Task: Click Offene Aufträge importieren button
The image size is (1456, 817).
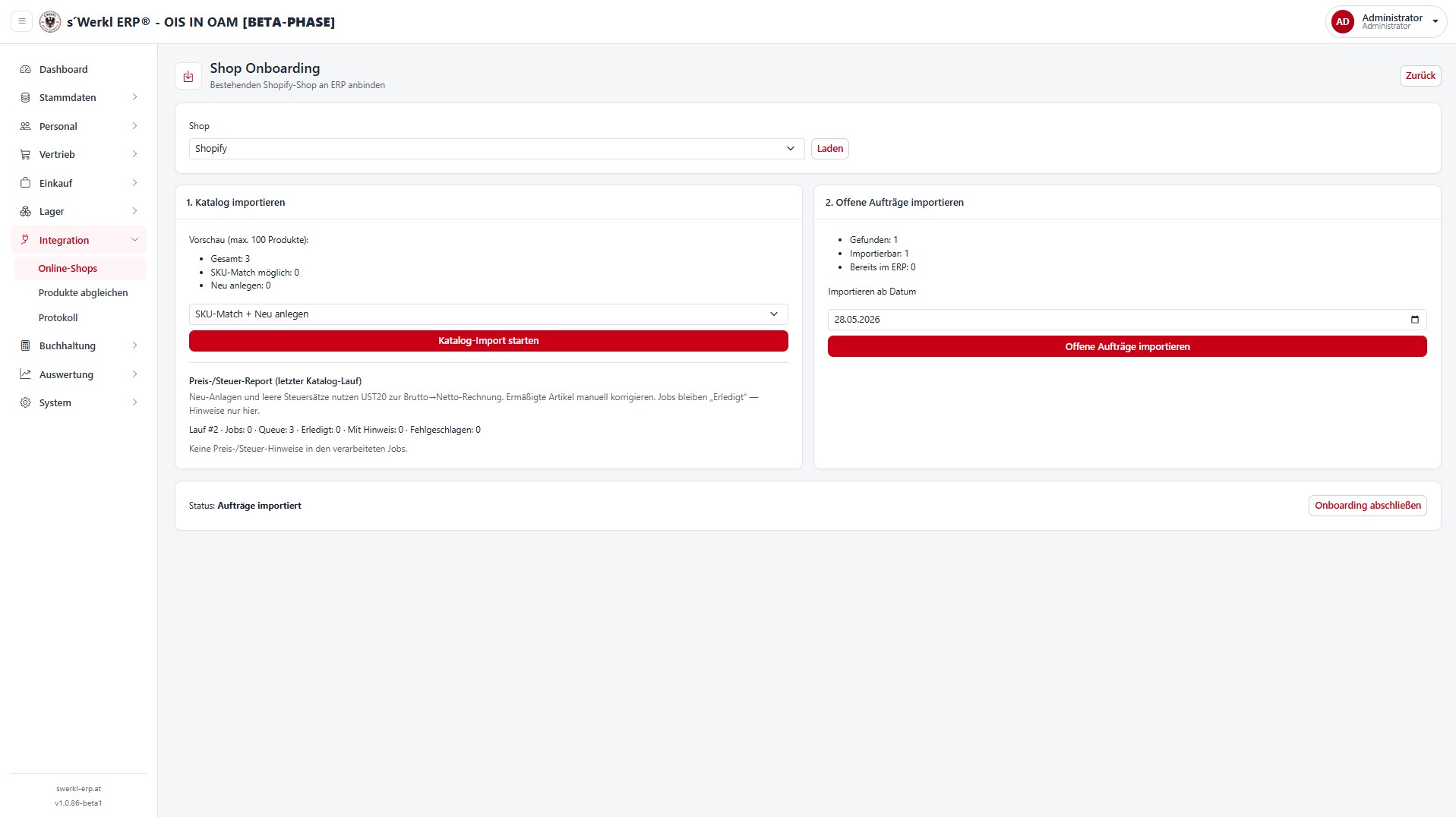Action: tap(1127, 346)
